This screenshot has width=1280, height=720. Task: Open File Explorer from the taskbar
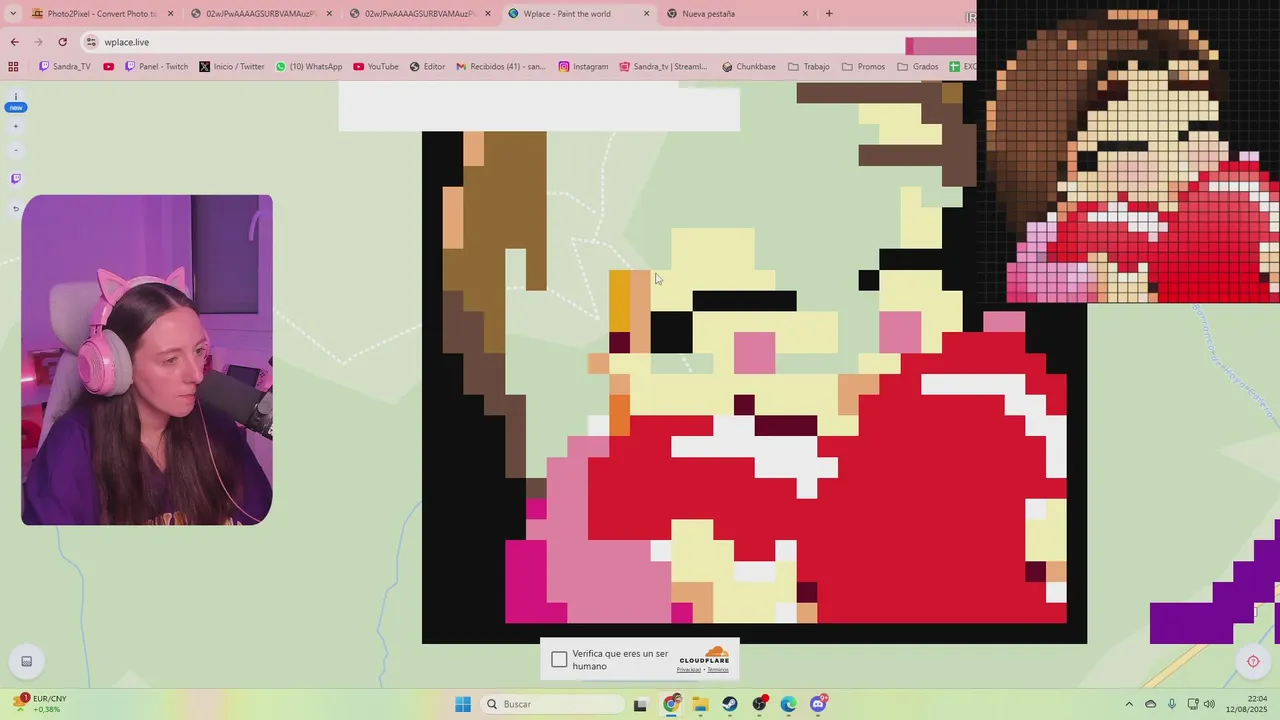pyautogui.click(x=700, y=704)
